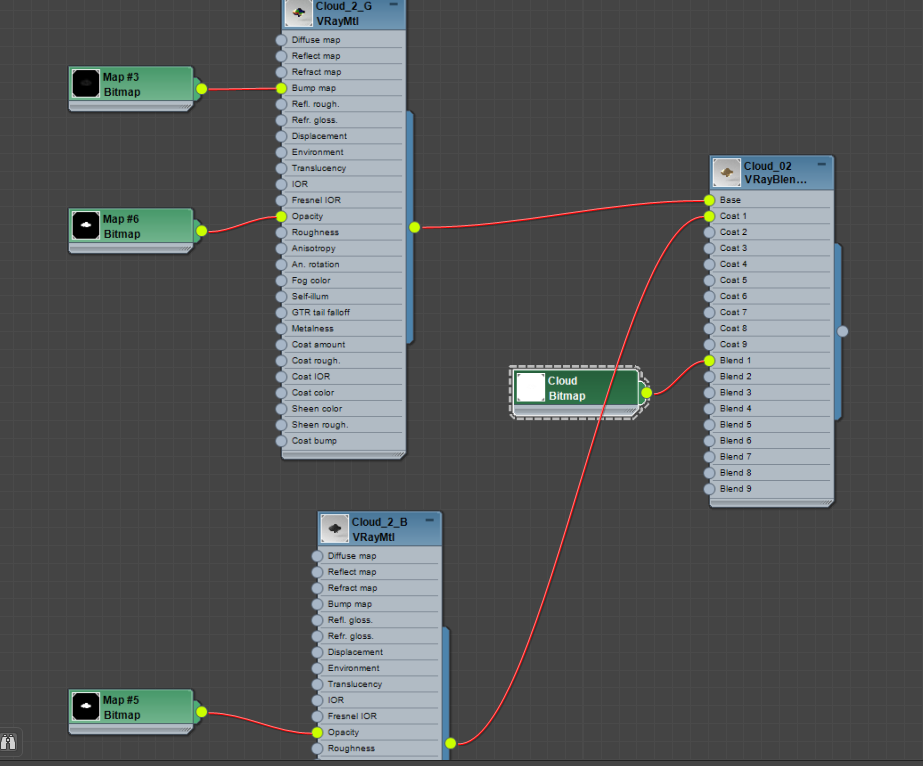
Task: Click the Cloud_02 VRayBlend preview icon
Action: pyautogui.click(x=726, y=173)
